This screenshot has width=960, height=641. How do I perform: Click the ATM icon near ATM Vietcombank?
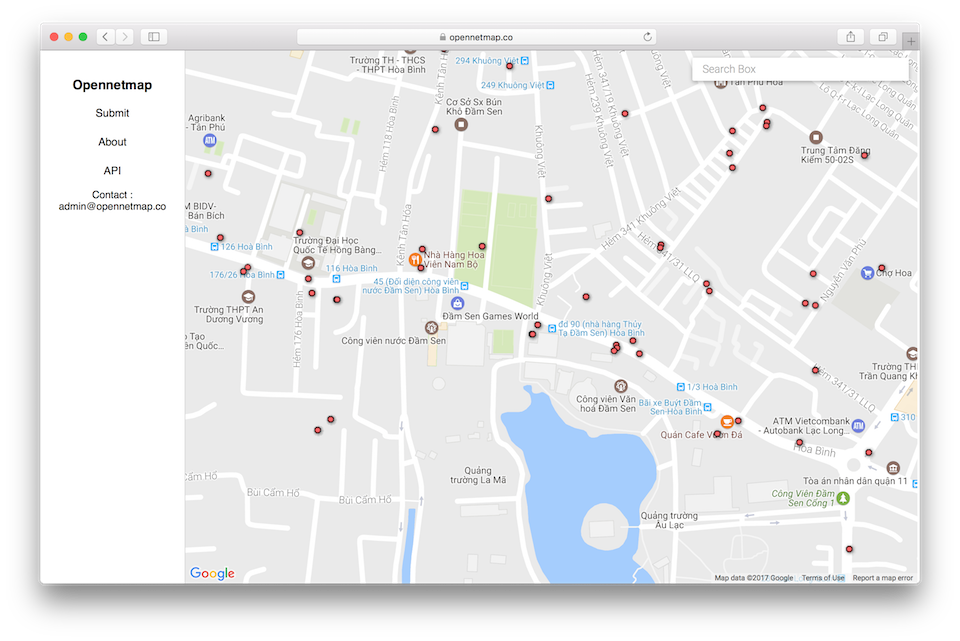pyautogui.click(x=857, y=425)
